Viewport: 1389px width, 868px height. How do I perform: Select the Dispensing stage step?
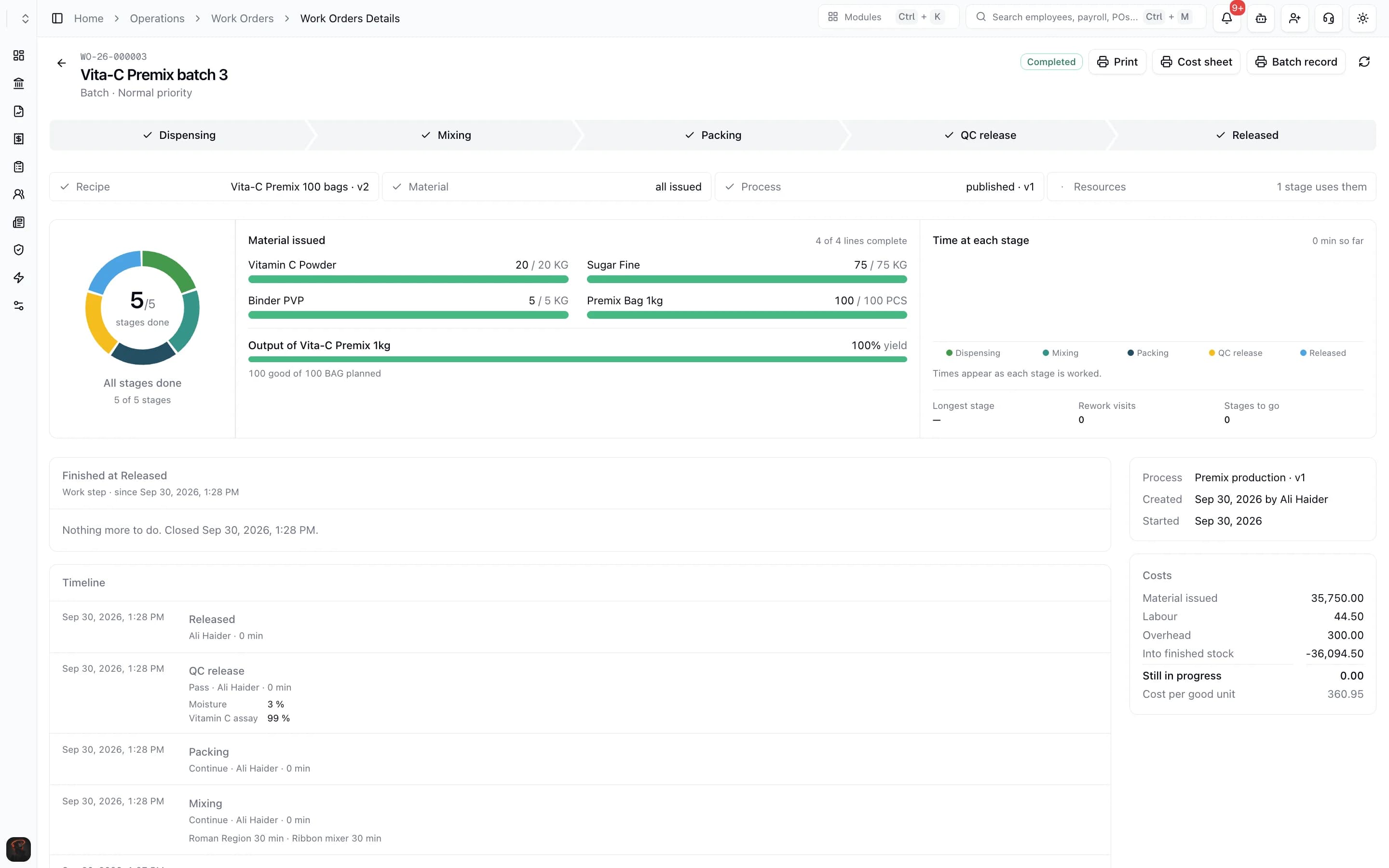pos(179,135)
